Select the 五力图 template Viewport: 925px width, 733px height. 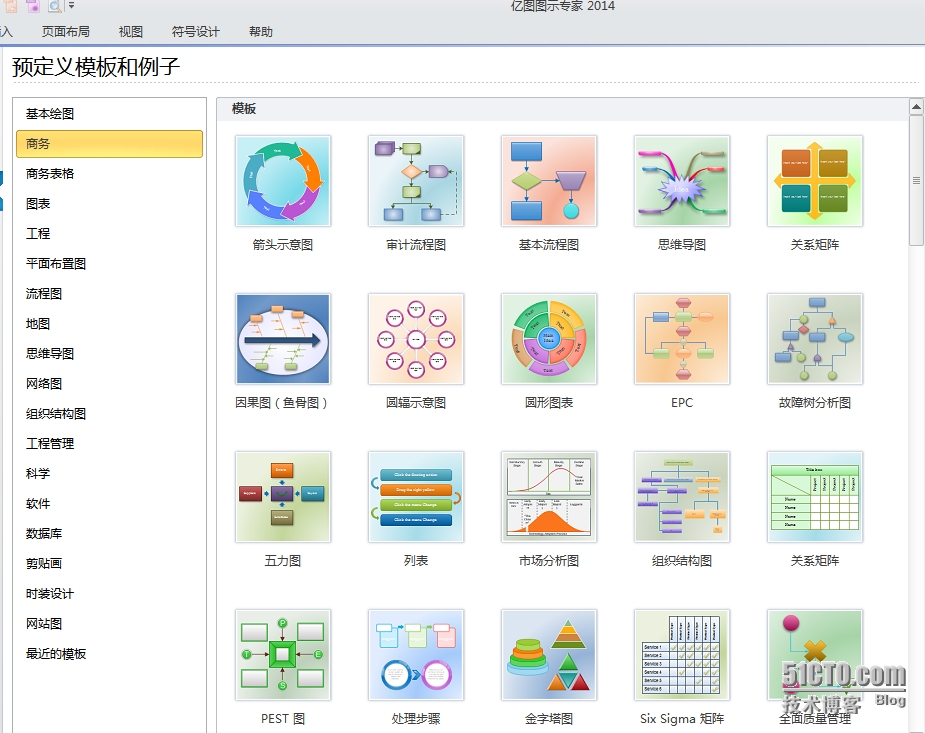click(283, 497)
